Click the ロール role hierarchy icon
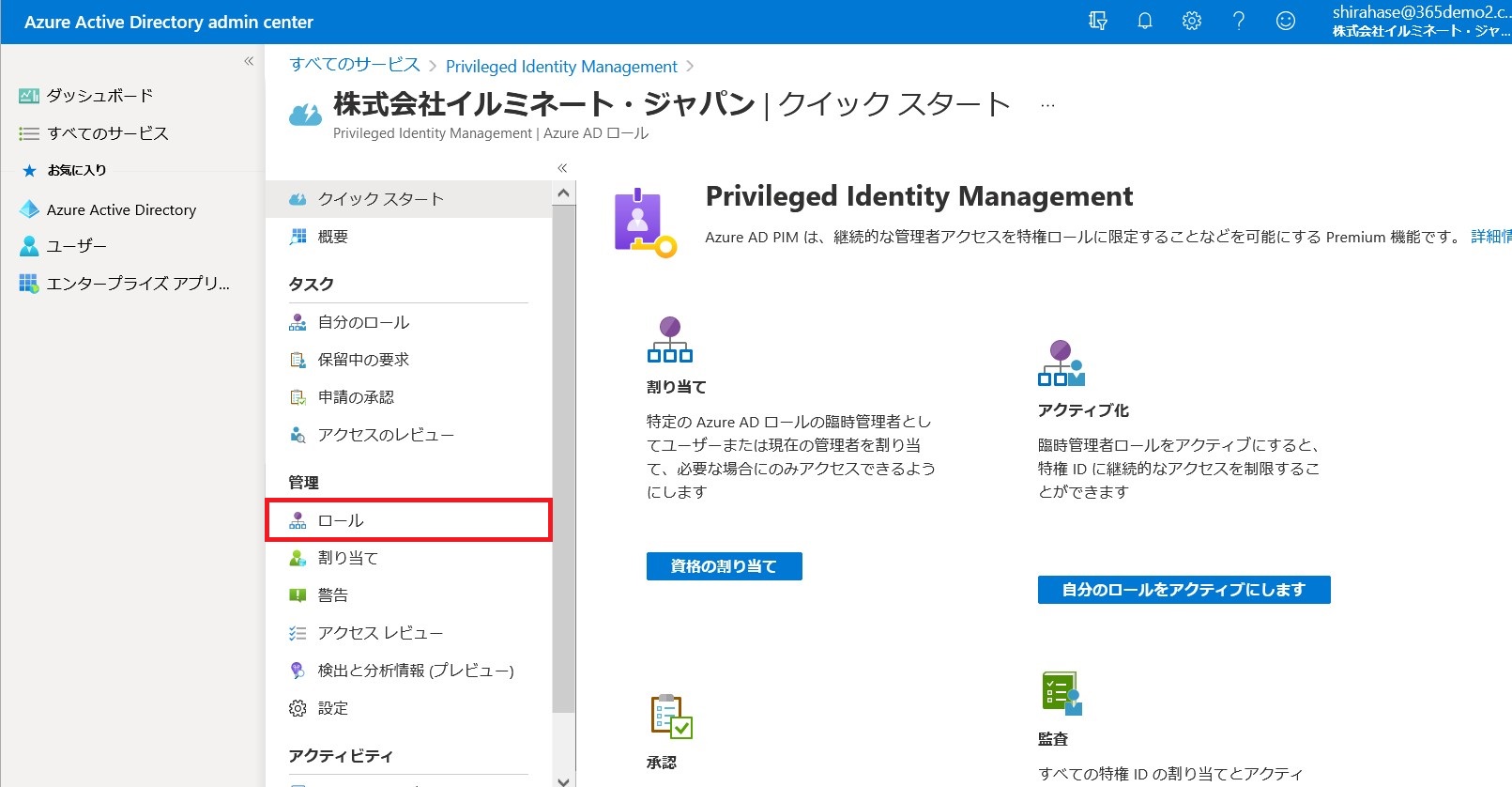Image resolution: width=1512 pixels, height=787 pixels. click(298, 520)
